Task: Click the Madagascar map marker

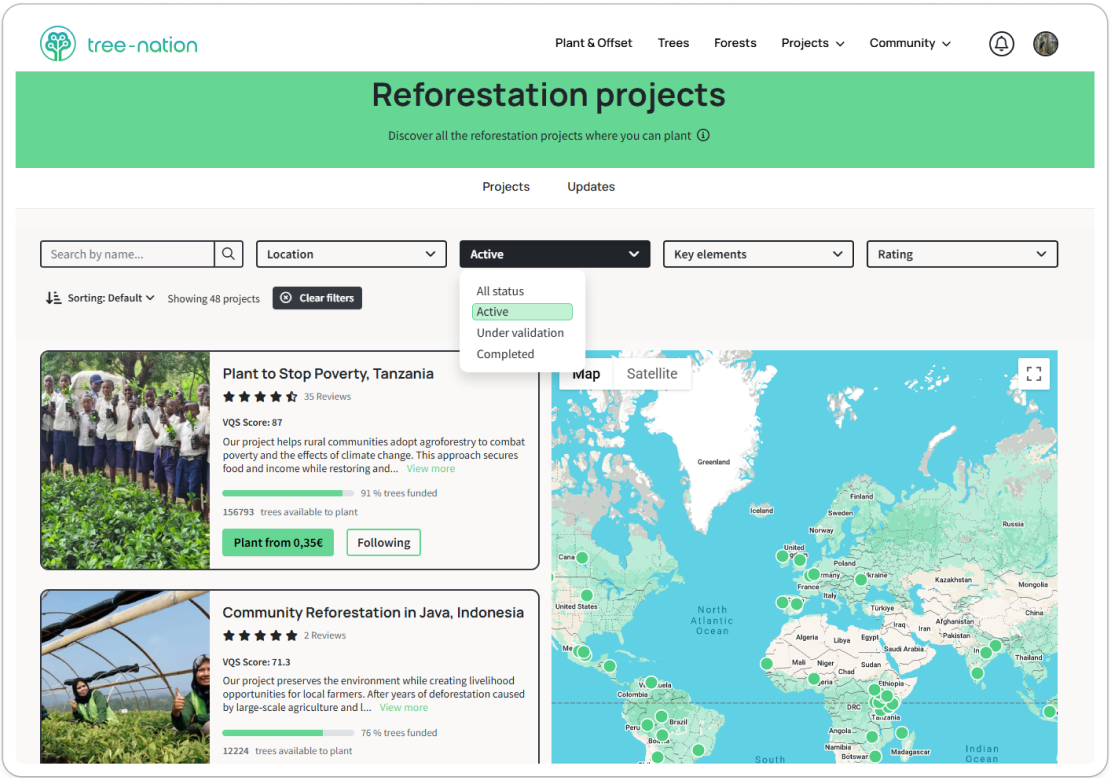Action: point(901,733)
